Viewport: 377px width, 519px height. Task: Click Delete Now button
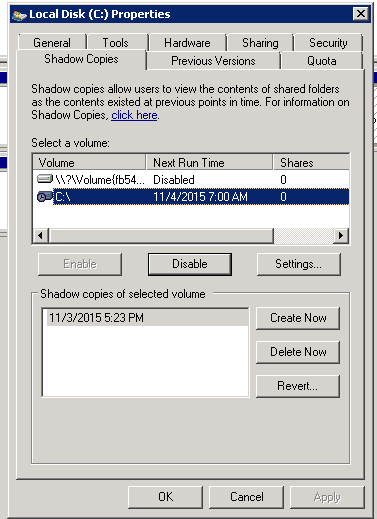point(298,352)
